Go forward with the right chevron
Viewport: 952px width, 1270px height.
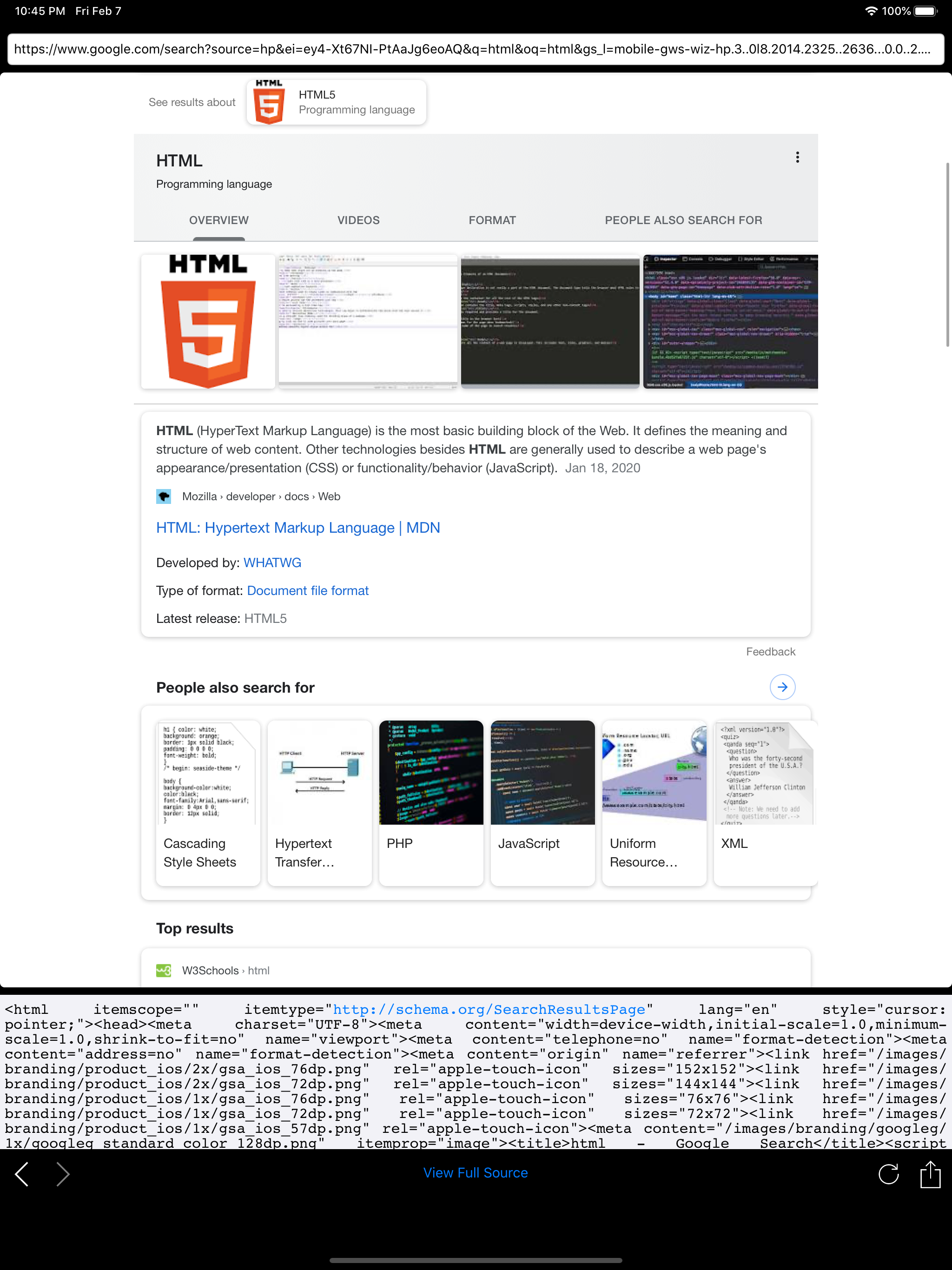pos(63,1174)
